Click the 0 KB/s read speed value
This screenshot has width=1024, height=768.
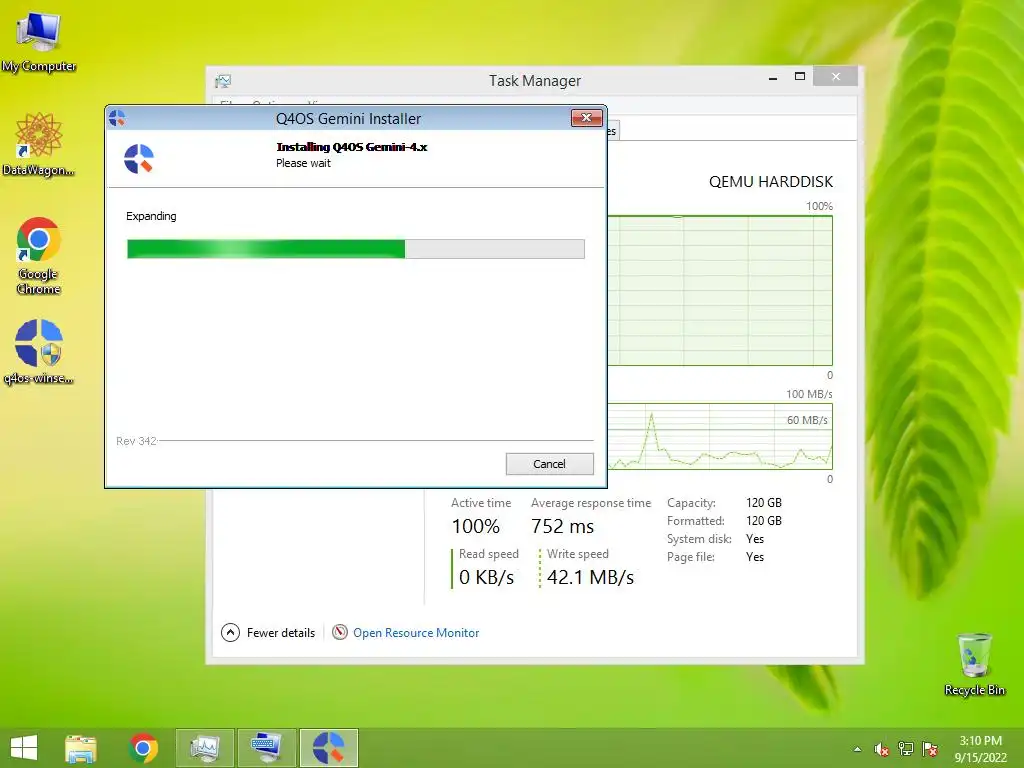[487, 577]
